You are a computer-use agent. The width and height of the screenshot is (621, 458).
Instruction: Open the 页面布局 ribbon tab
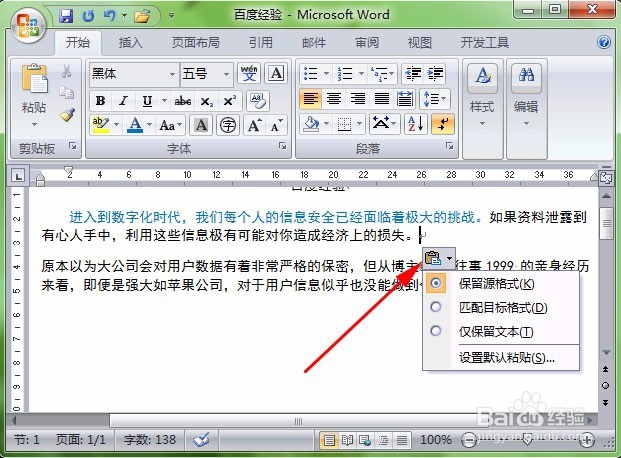pyautogui.click(x=196, y=42)
